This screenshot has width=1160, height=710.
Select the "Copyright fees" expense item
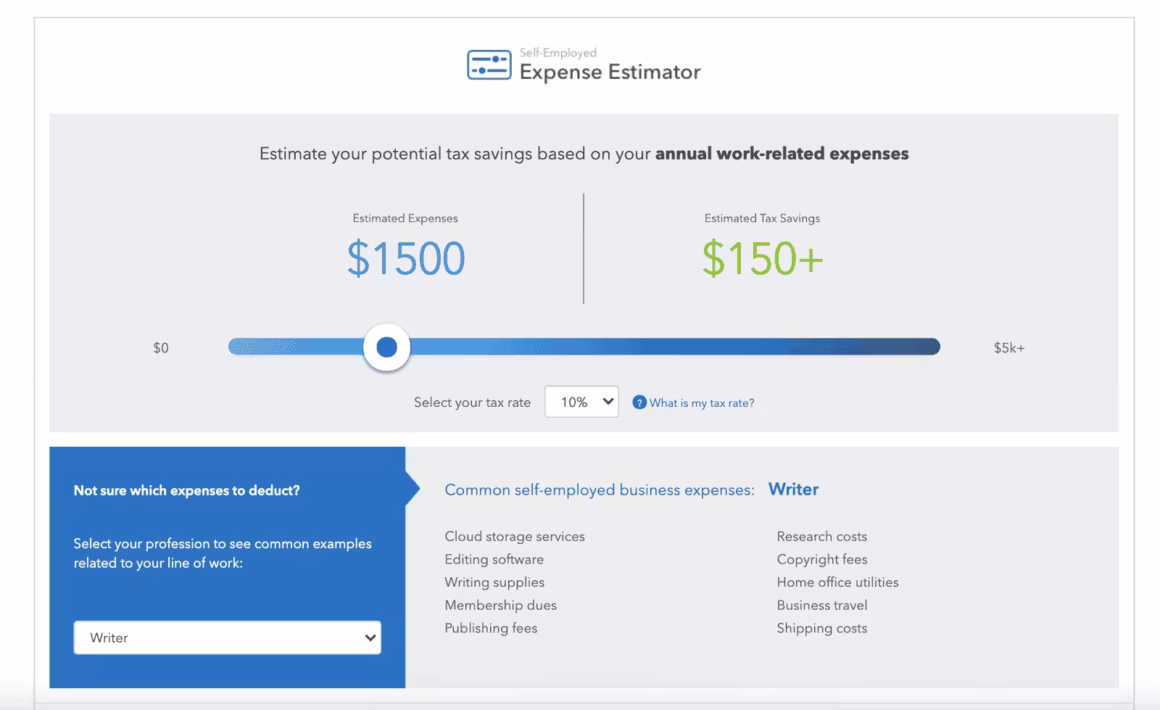click(x=822, y=560)
